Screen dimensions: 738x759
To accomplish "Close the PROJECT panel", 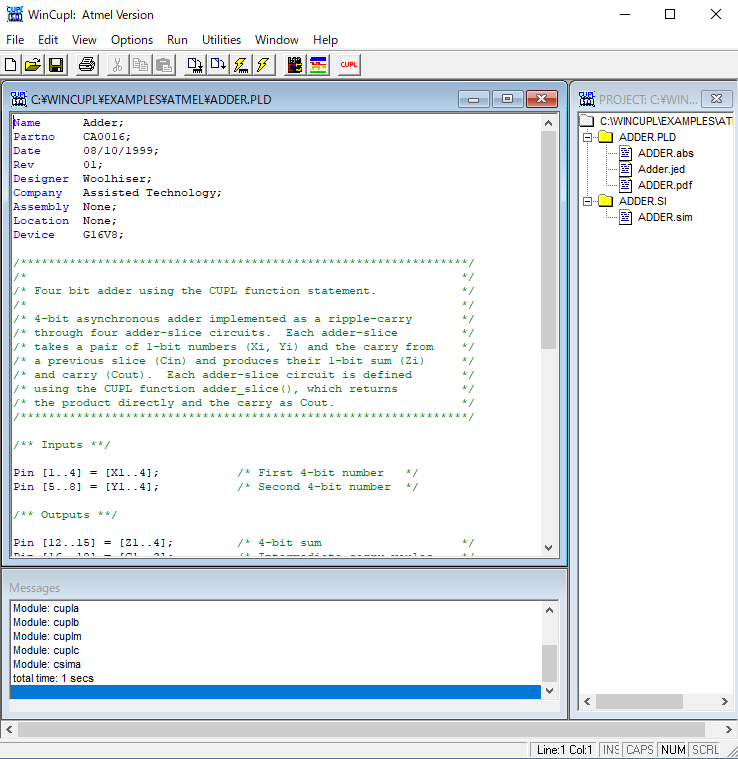I will pos(716,99).
